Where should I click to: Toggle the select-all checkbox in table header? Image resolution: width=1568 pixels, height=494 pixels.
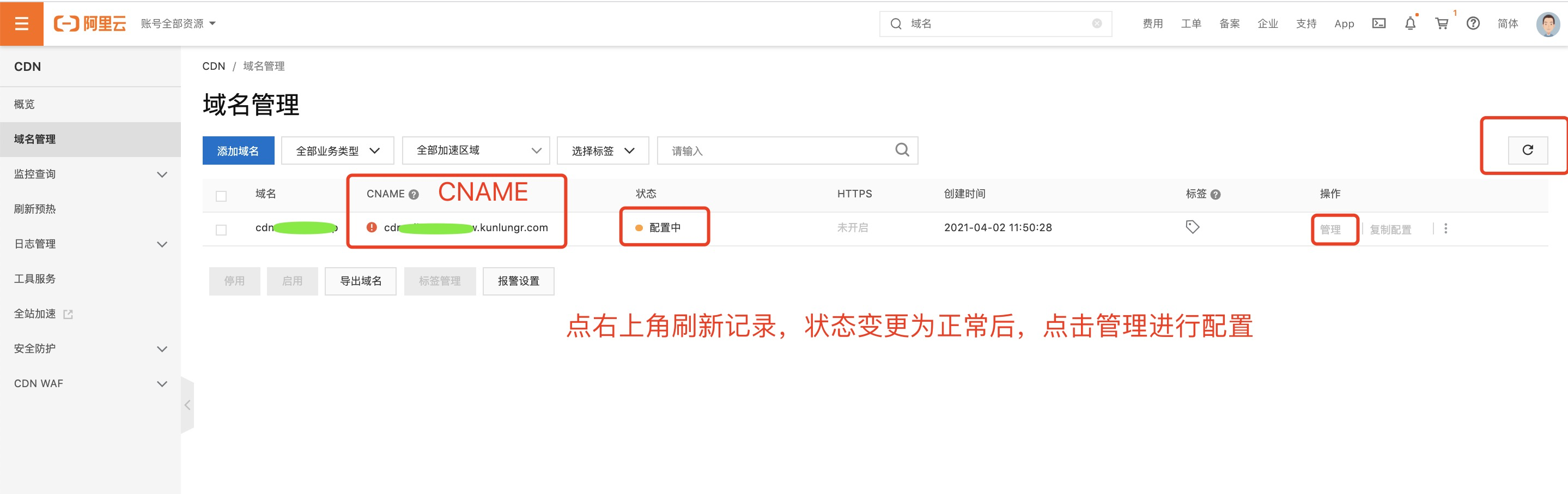click(x=221, y=196)
